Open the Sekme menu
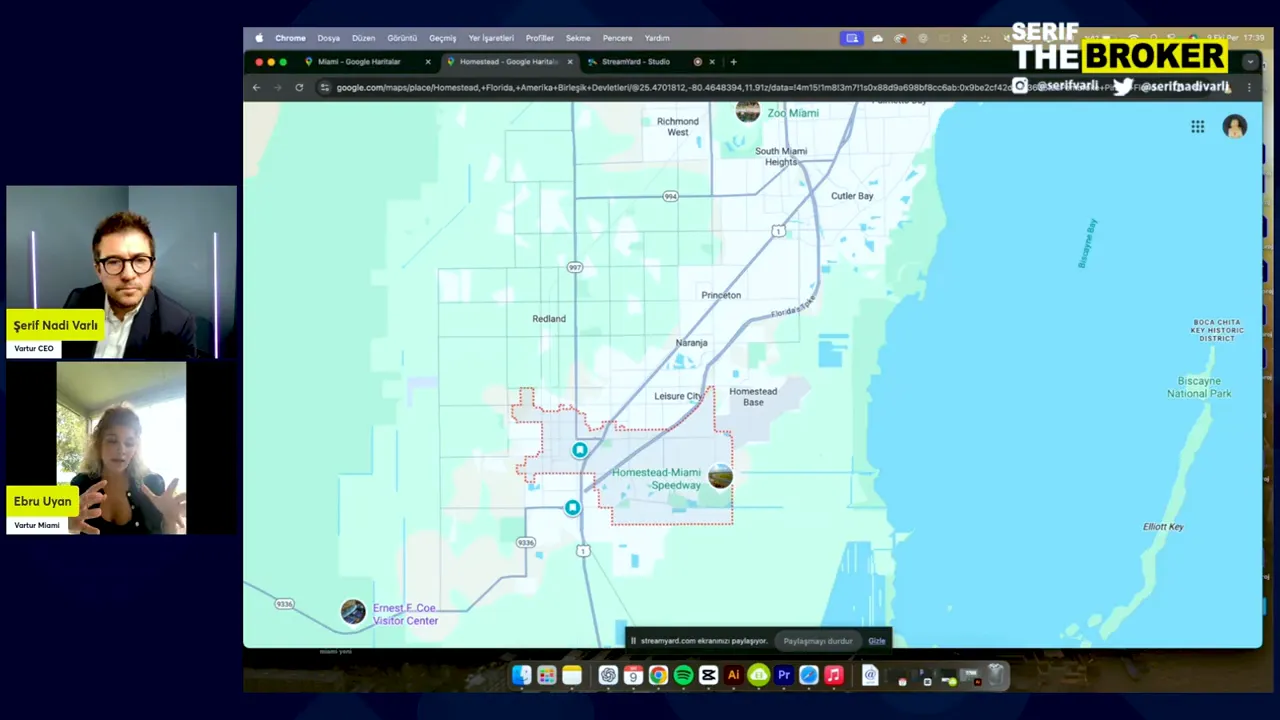The width and height of the screenshot is (1280, 720). coord(578,38)
